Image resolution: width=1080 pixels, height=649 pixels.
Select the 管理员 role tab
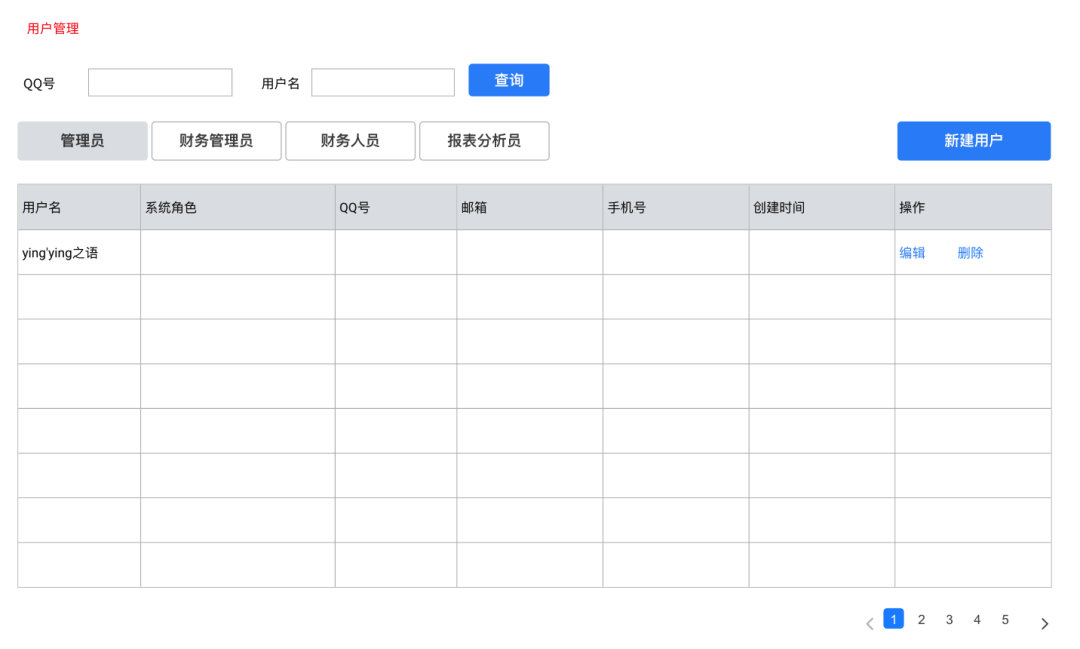coord(83,141)
